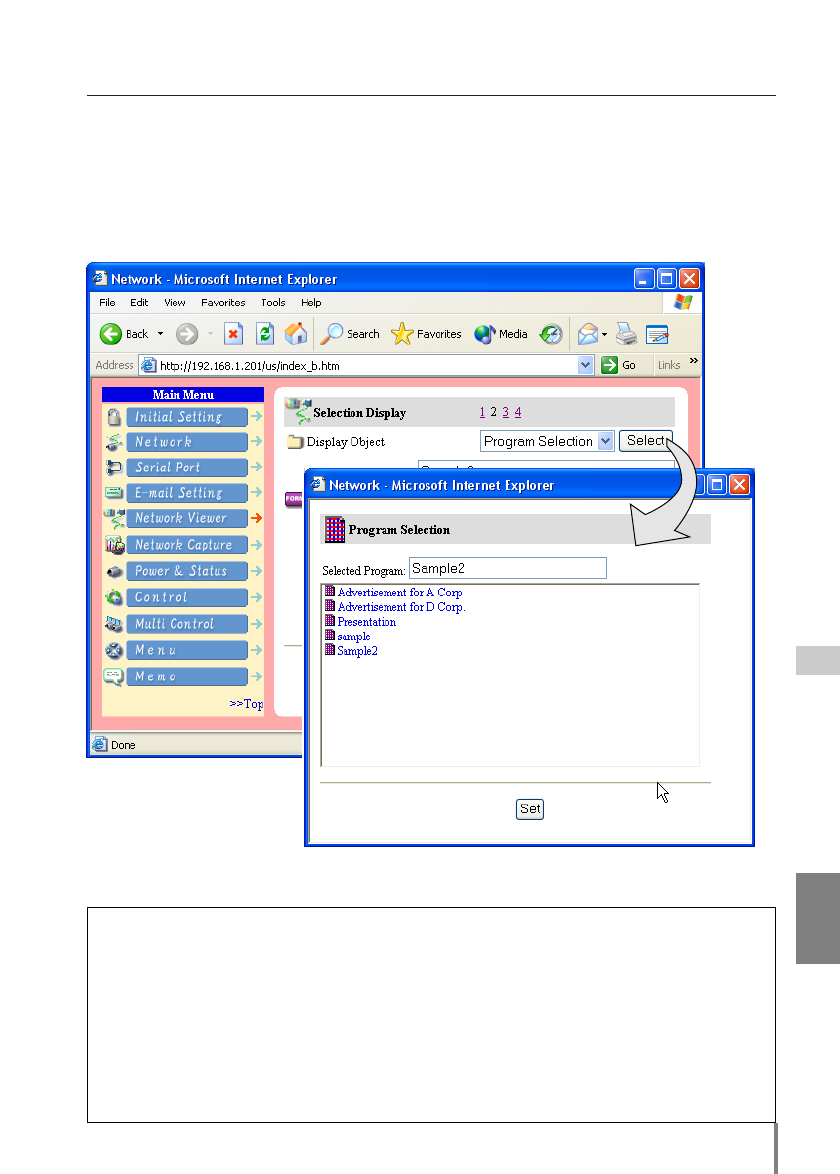The image size is (840, 1174).
Task: Click the Refresh page icon
Action: pos(265,334)
